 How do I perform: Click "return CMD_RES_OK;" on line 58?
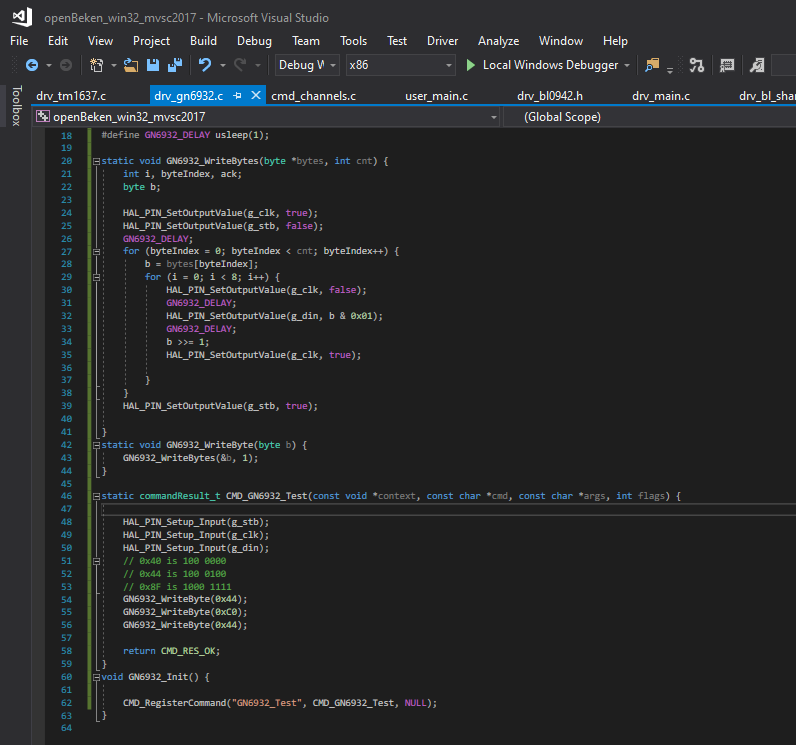tap(172, 651)
